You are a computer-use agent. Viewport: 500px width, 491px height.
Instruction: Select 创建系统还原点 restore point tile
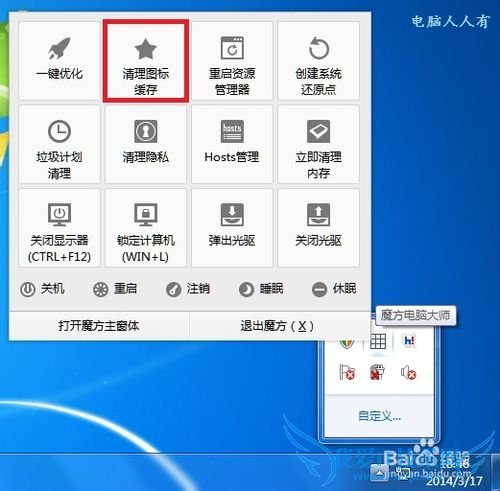pyautogui.click(x=319, y=61)
